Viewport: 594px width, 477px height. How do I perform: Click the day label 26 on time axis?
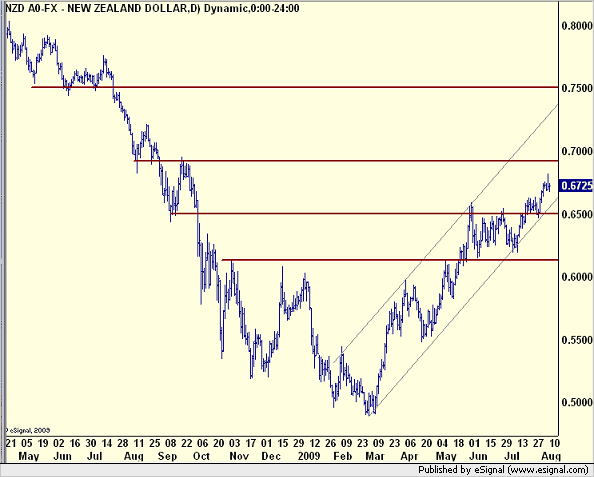click(331, 443)
